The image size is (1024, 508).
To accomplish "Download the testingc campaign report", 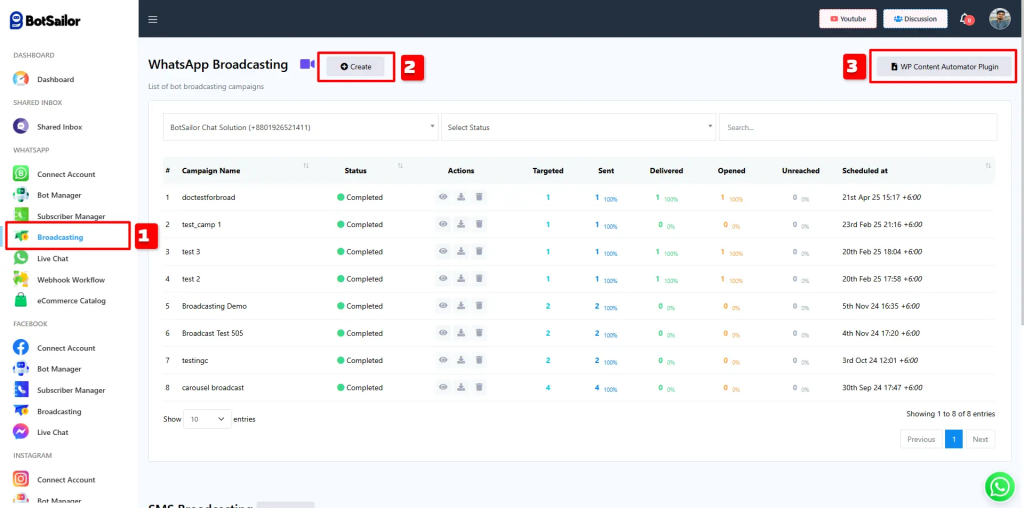I will (461, 360).
